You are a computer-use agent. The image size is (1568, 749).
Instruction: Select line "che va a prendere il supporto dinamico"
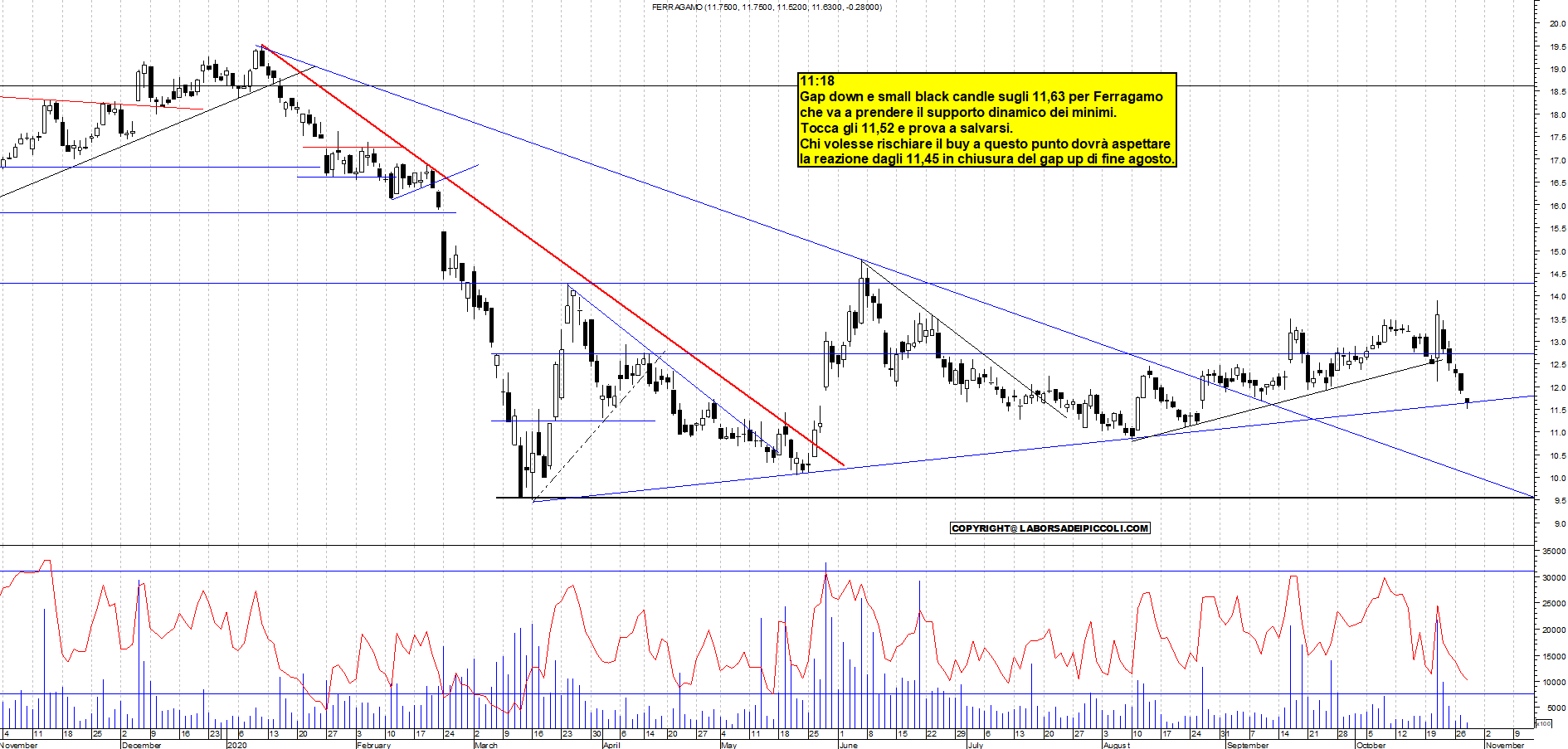958,112
